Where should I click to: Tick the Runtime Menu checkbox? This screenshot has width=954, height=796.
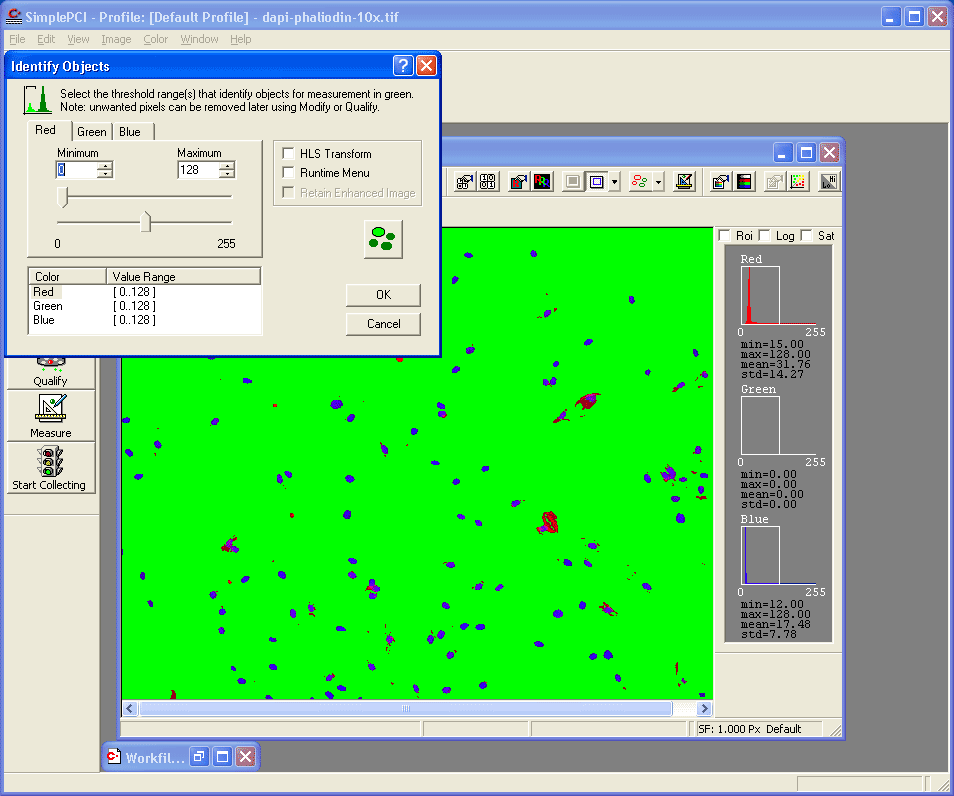[289, 173]
